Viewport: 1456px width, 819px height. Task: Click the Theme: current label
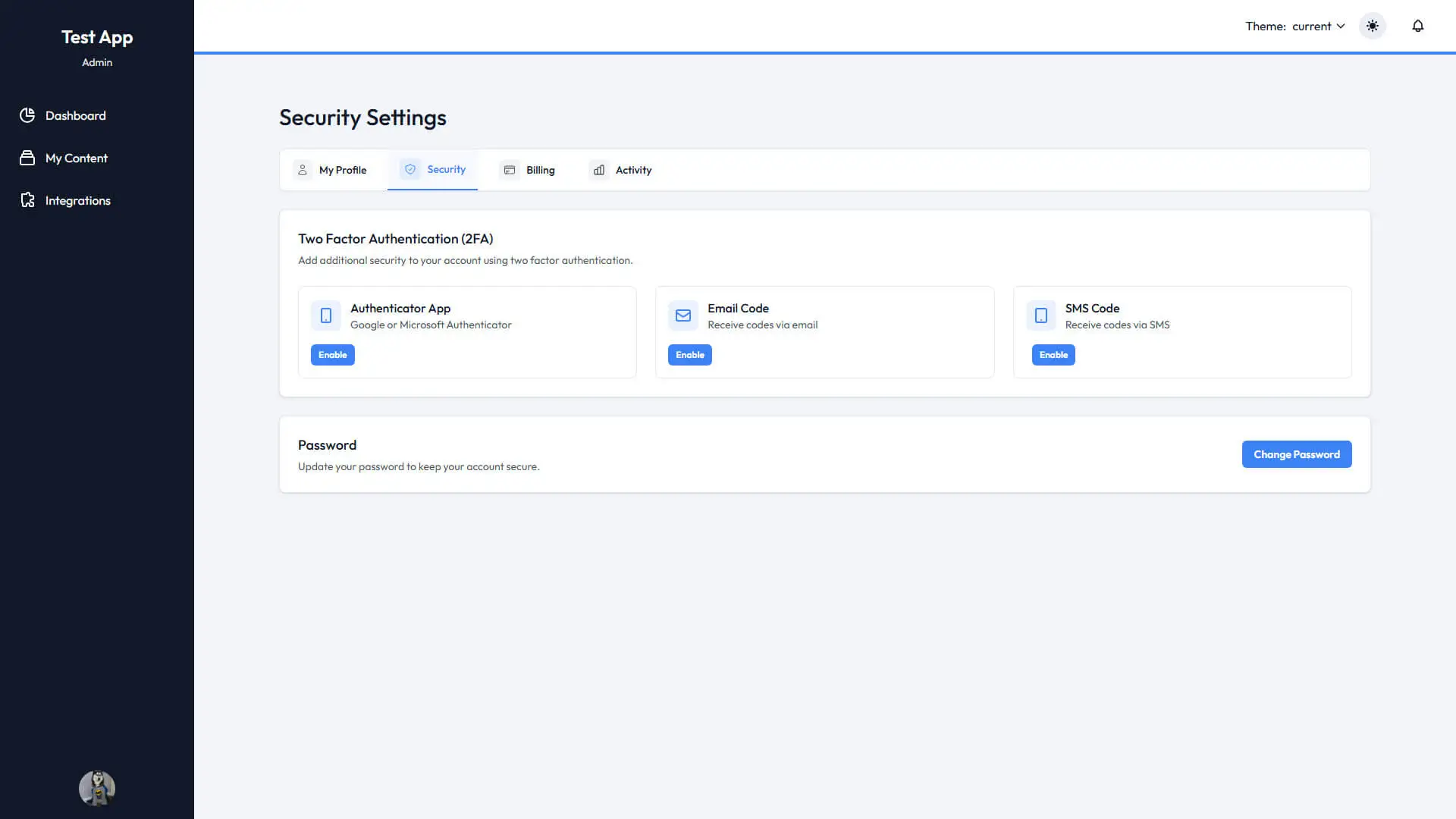1266,26
